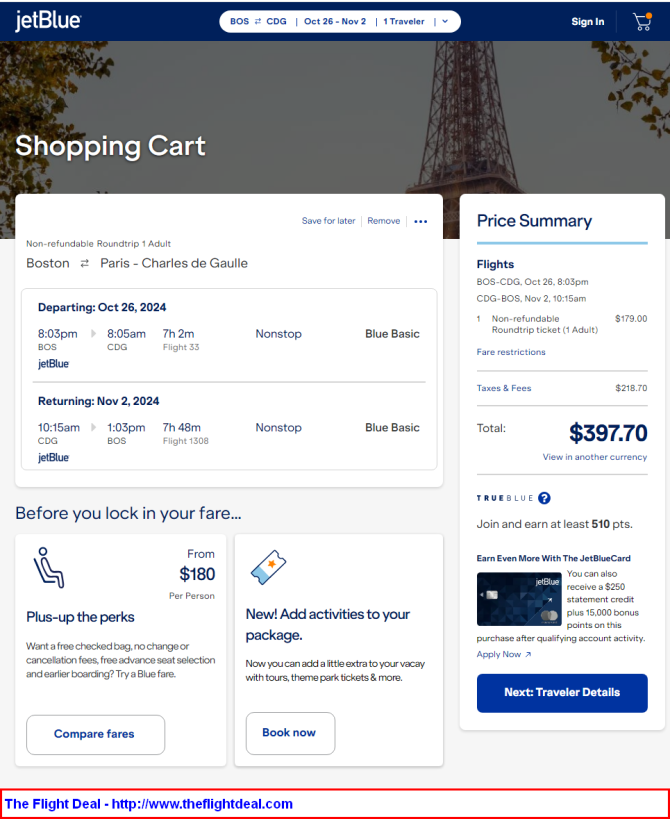670x819 pixels.
Task: Click Sign In in the header
Action: [x=587, y=22]
